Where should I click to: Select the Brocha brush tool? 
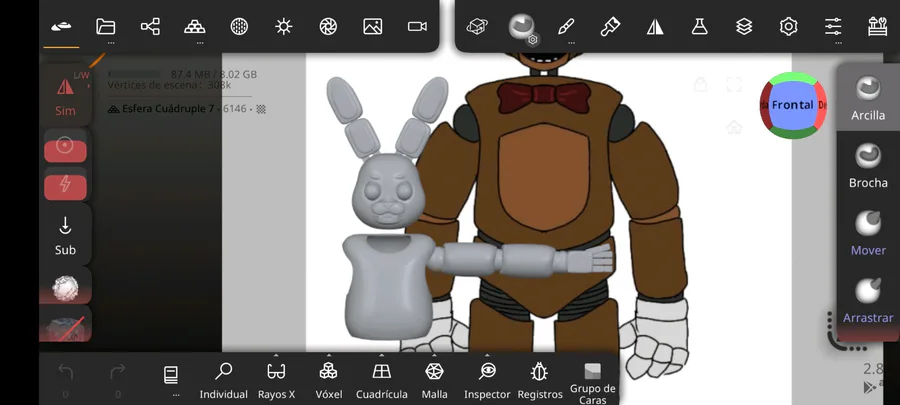point(868,165)
